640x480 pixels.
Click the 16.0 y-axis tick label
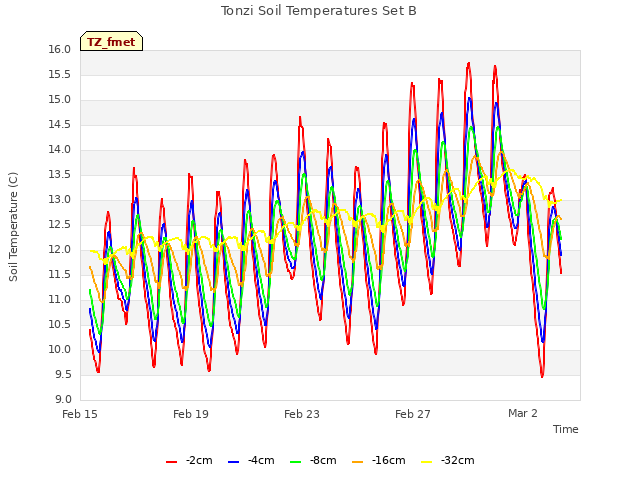tap(60, 50)
